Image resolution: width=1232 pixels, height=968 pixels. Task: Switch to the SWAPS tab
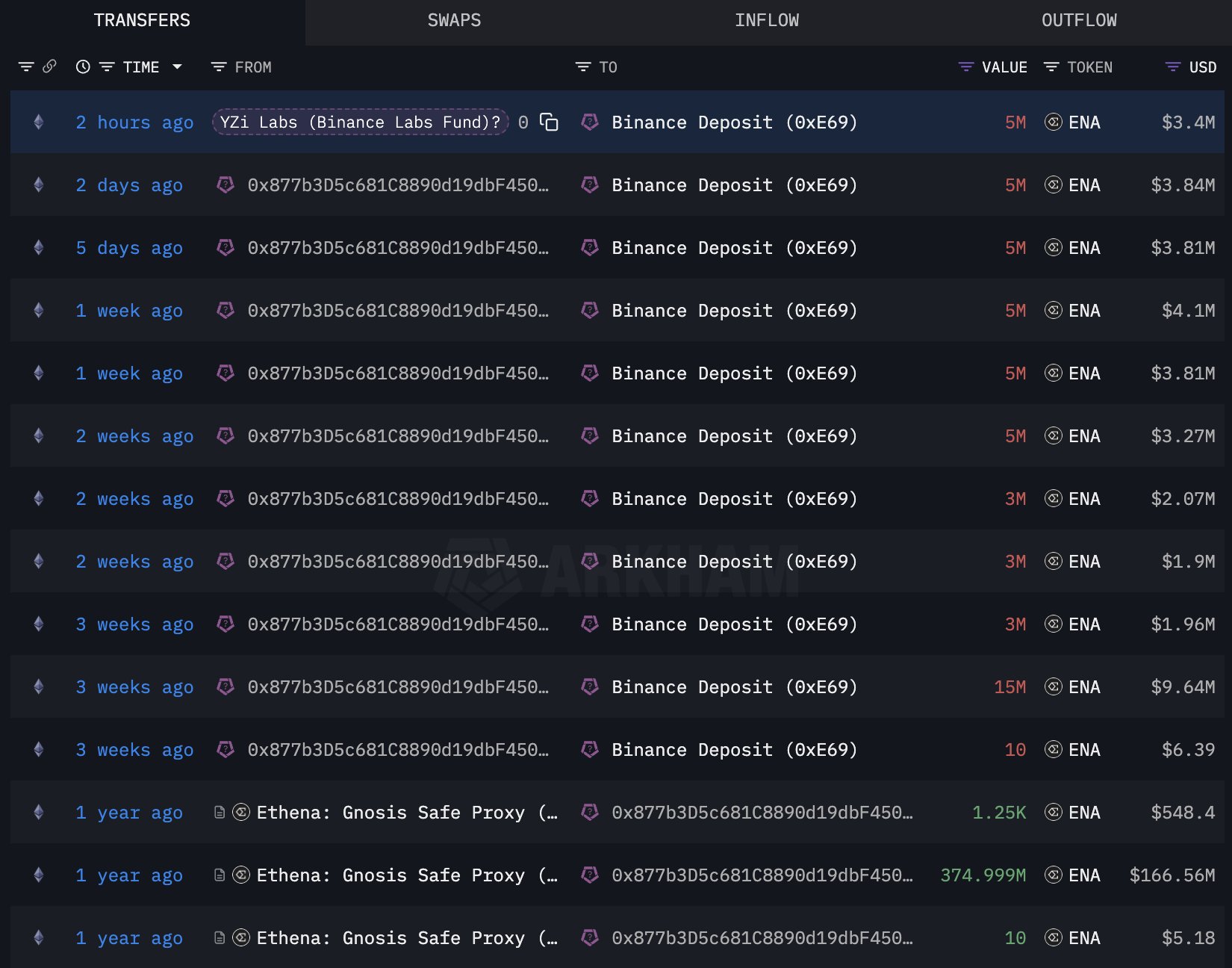coord(454,21)
